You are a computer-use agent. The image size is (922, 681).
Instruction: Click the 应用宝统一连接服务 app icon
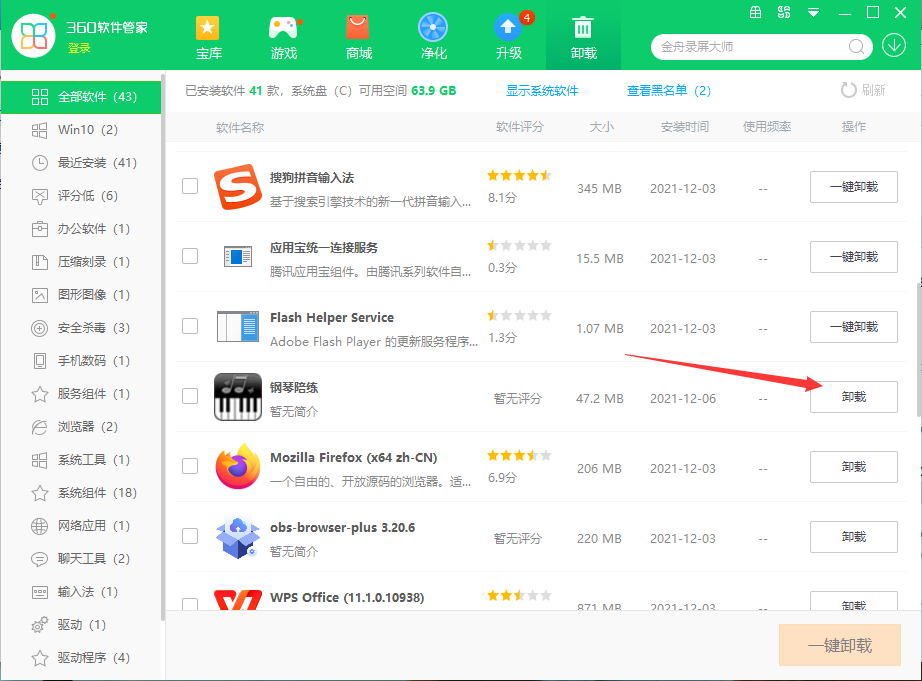pos(238,256)
